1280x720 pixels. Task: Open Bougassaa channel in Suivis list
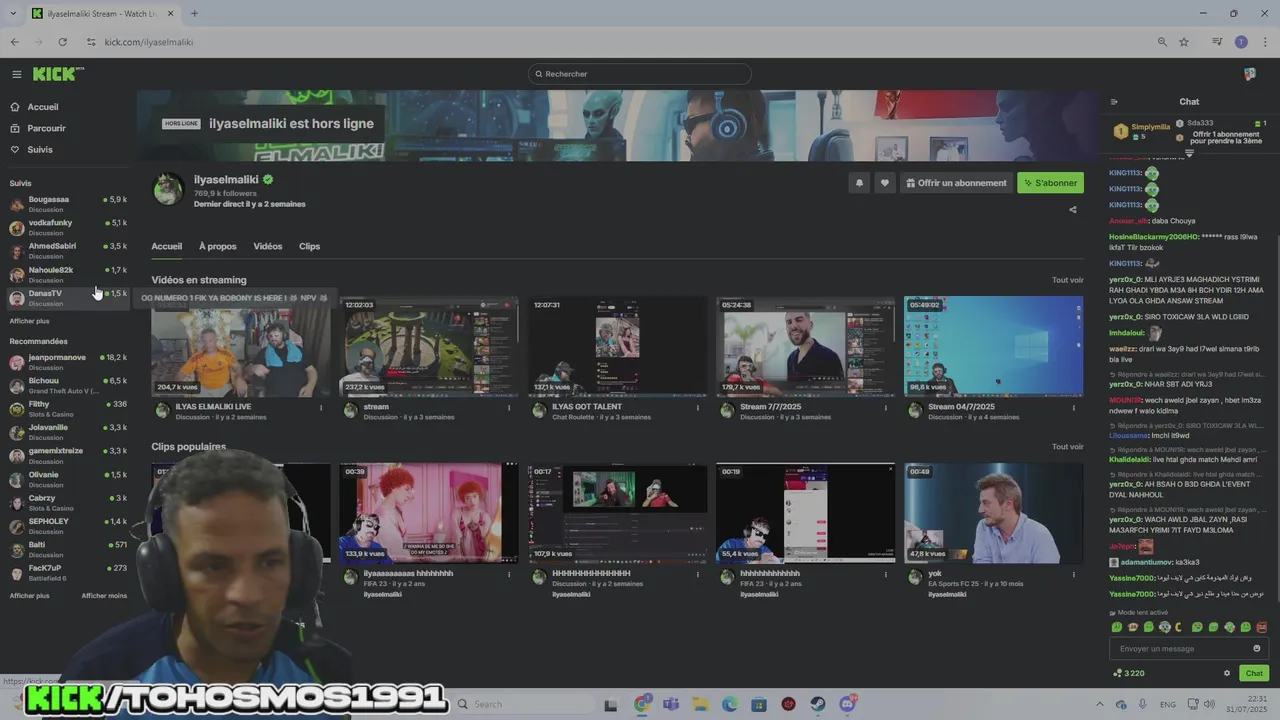(x=68, y=204)
